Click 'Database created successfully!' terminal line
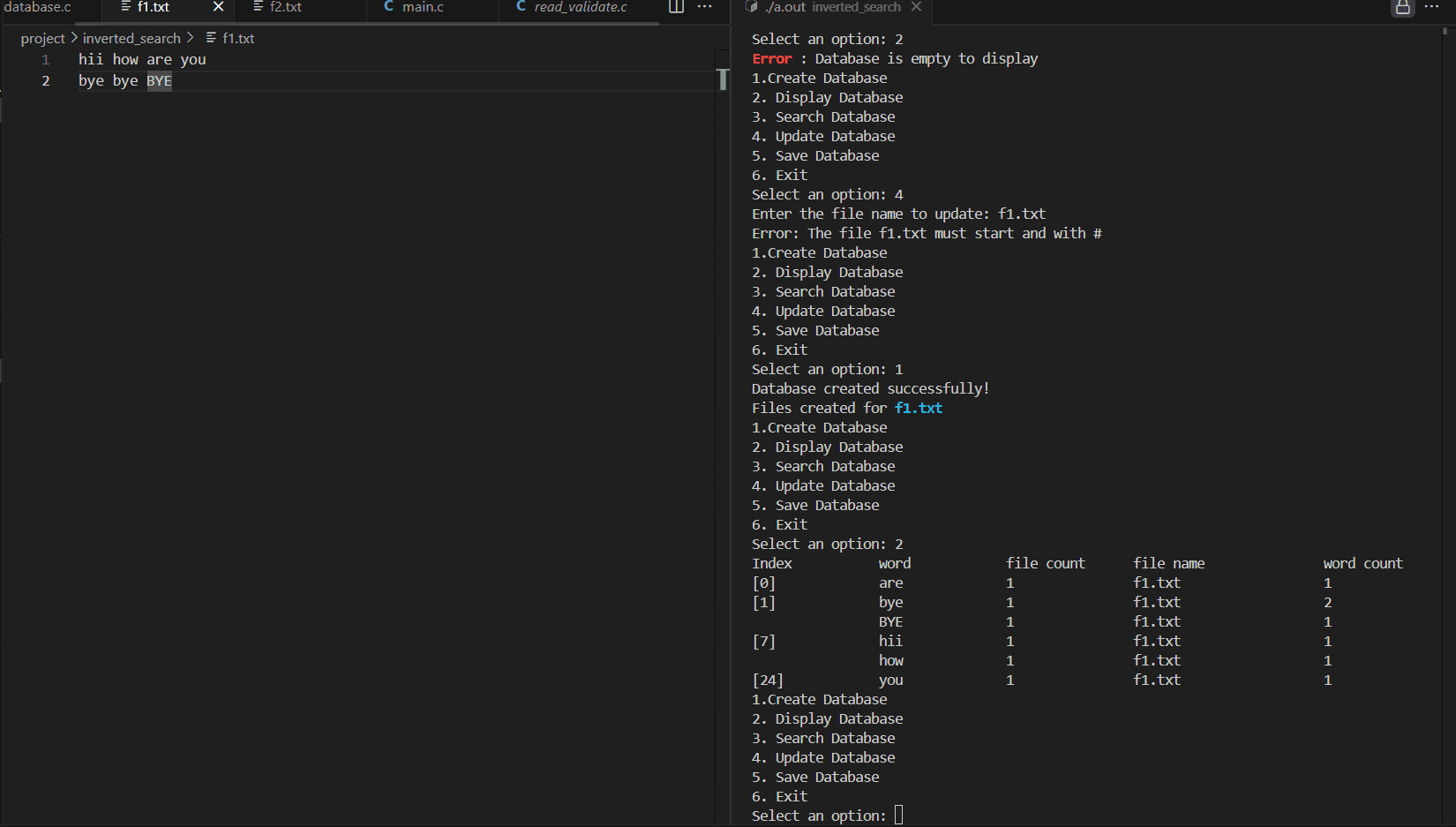The height and width of the screenshot is (827, 1456). click(870, 388)
